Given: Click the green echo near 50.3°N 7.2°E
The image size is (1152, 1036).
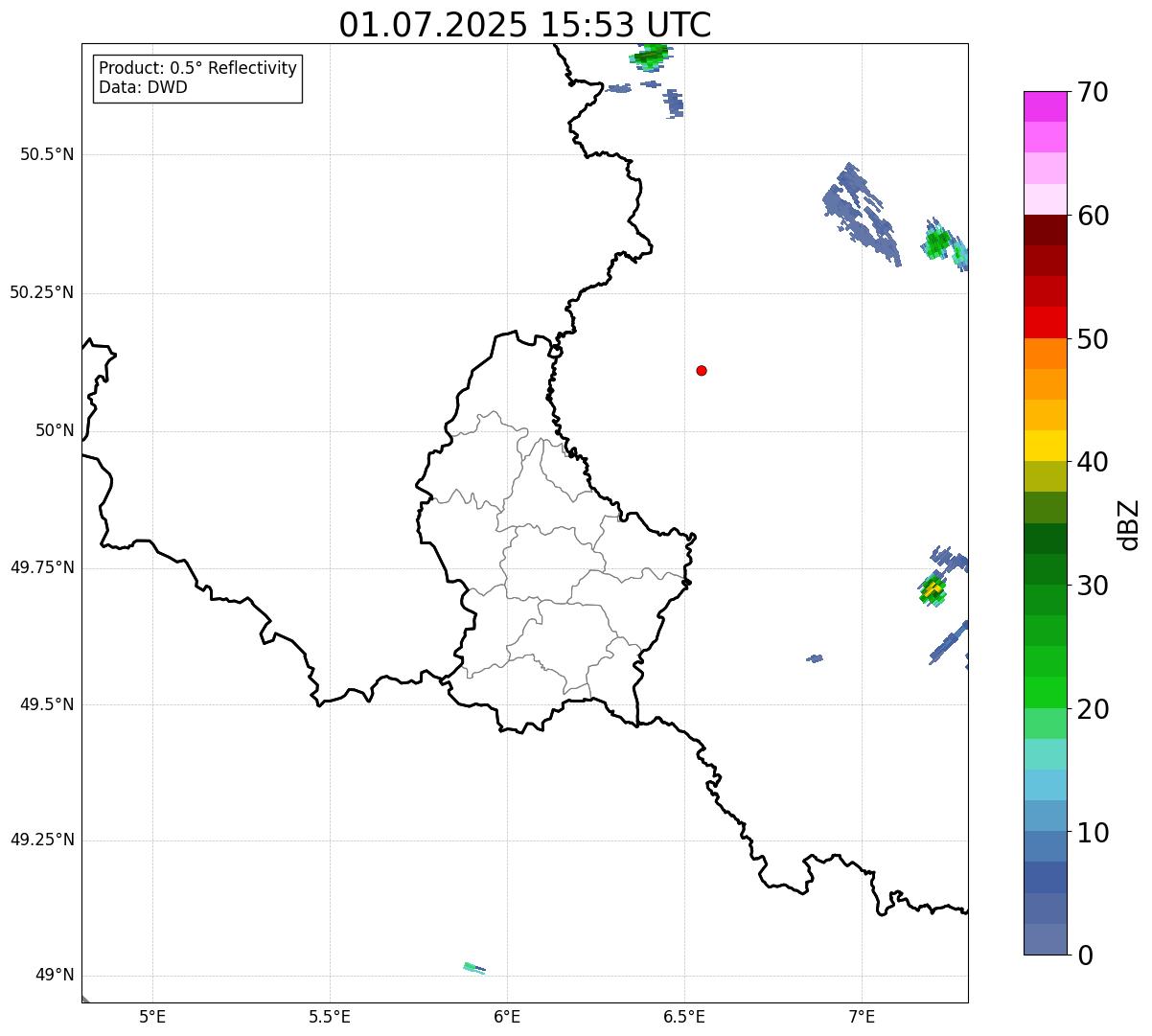Looking at the screenshot, I should pos(938,241).
